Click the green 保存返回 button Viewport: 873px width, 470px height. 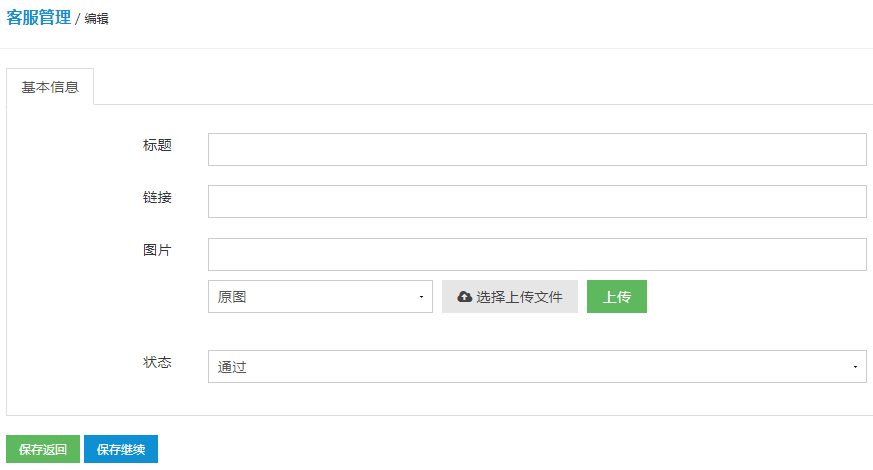[43, 449]
